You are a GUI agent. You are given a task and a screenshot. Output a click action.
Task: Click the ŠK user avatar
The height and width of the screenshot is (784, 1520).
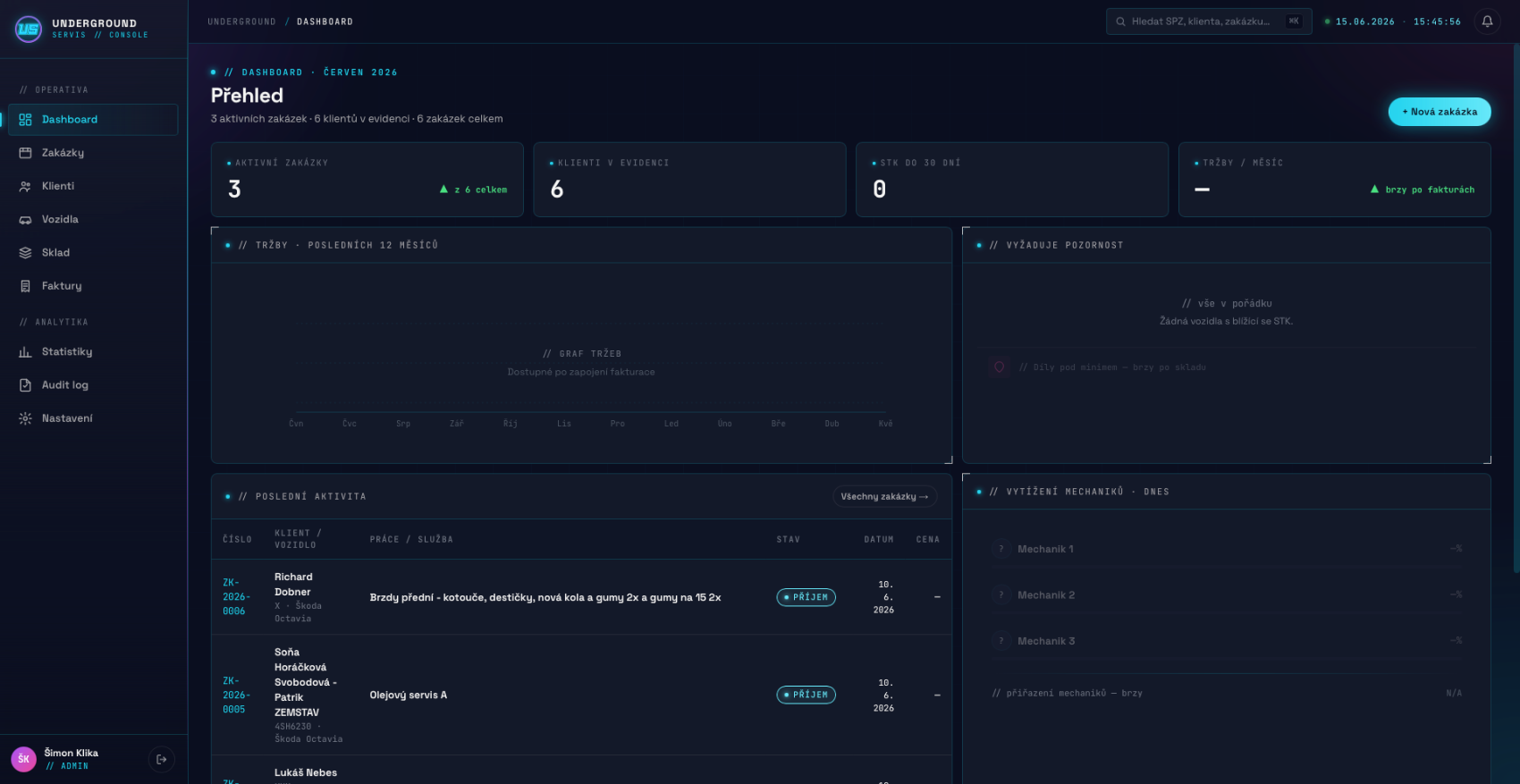(x=23, y=759)
